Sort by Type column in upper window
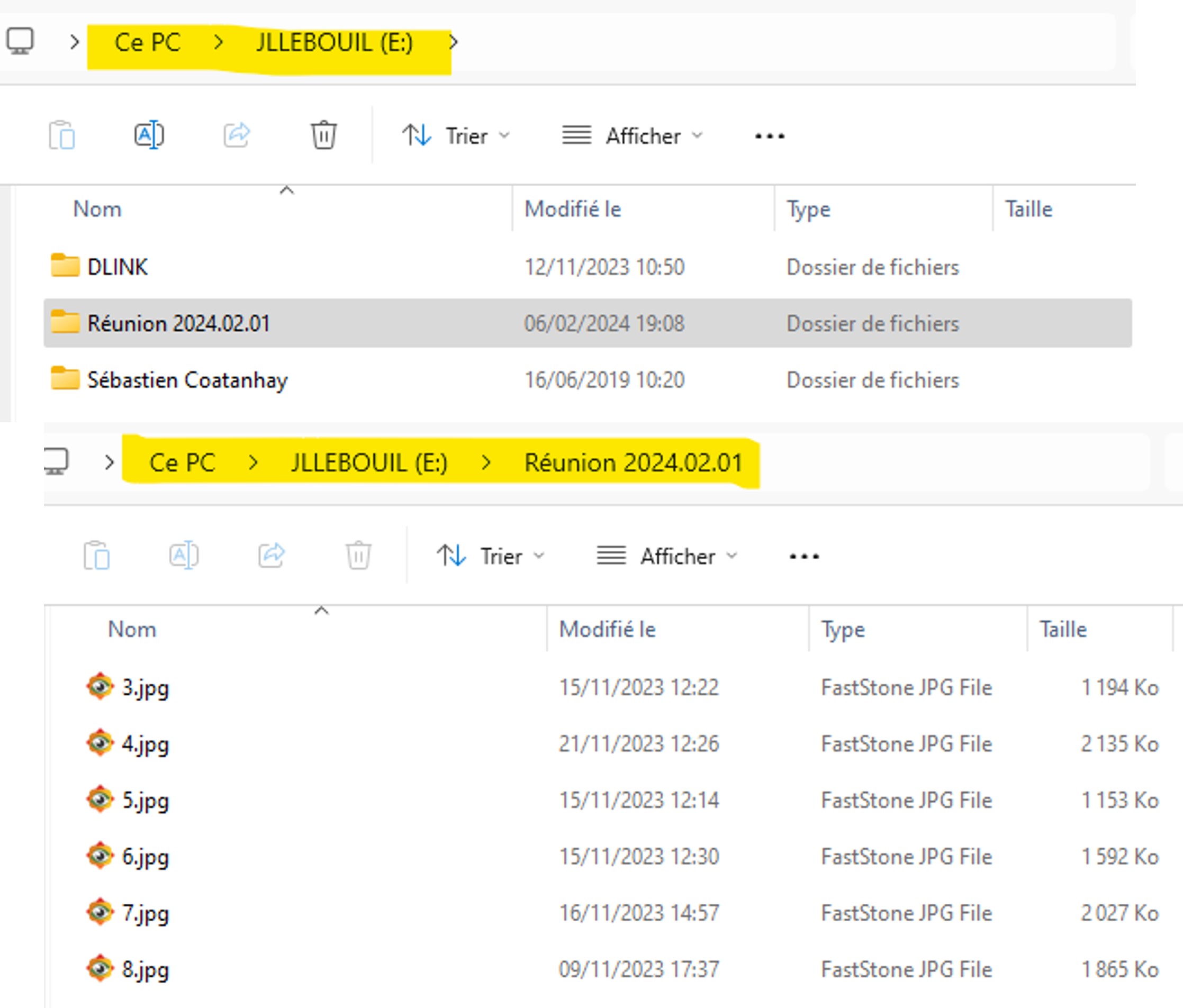The image size is (1183, 1008). pyautogui.click(x=808, y=210)
